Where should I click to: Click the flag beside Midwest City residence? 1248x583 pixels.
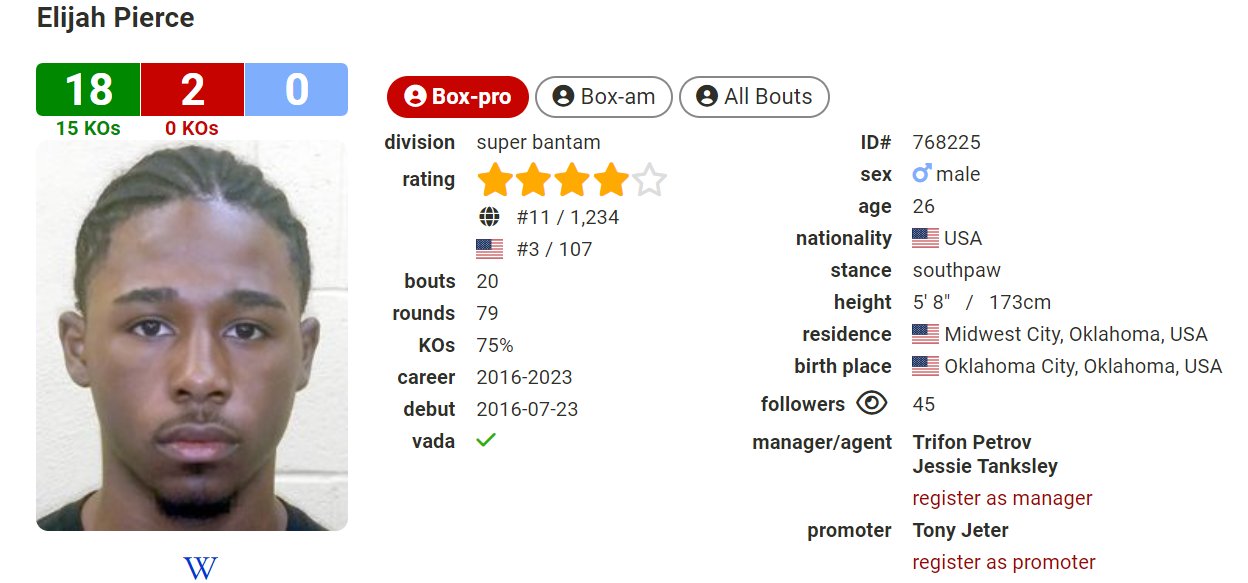pos(925,334)
